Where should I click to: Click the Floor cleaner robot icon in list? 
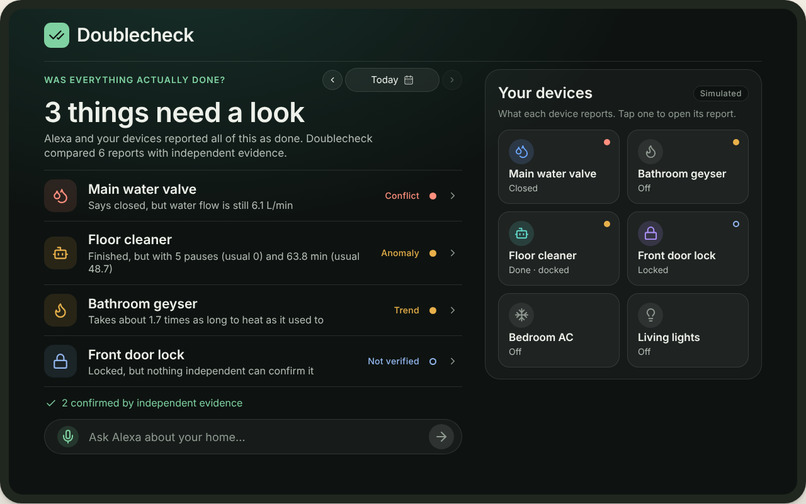point(61,253)
